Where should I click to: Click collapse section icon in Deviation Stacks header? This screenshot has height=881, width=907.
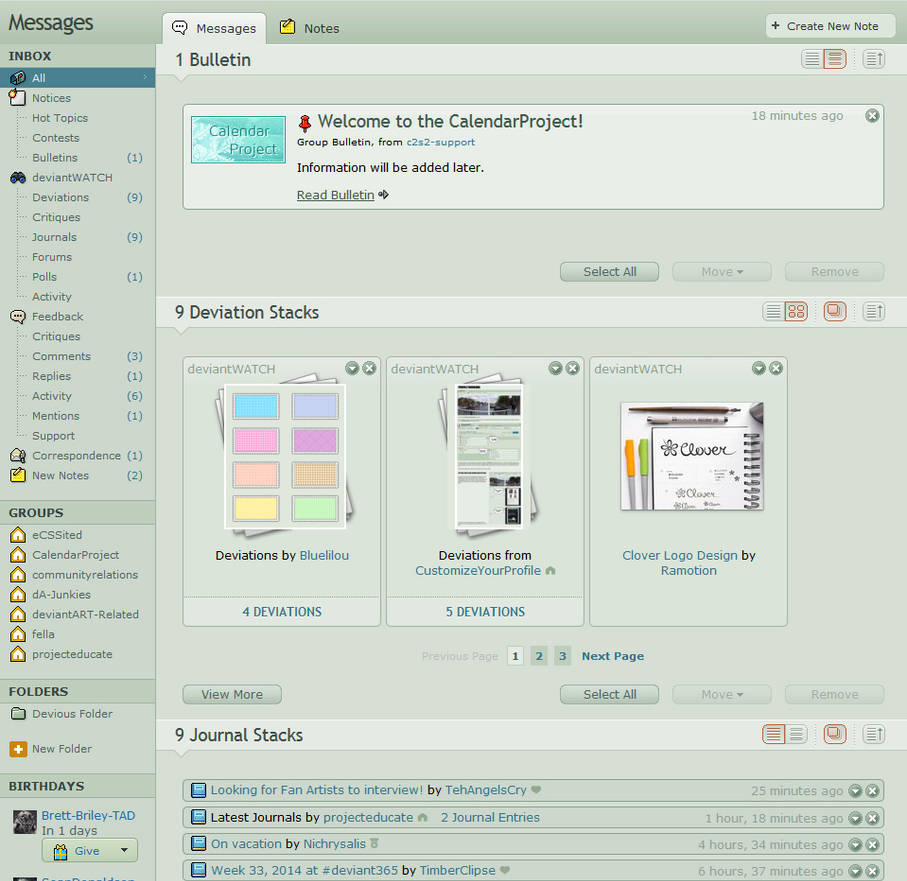(873, 312)
